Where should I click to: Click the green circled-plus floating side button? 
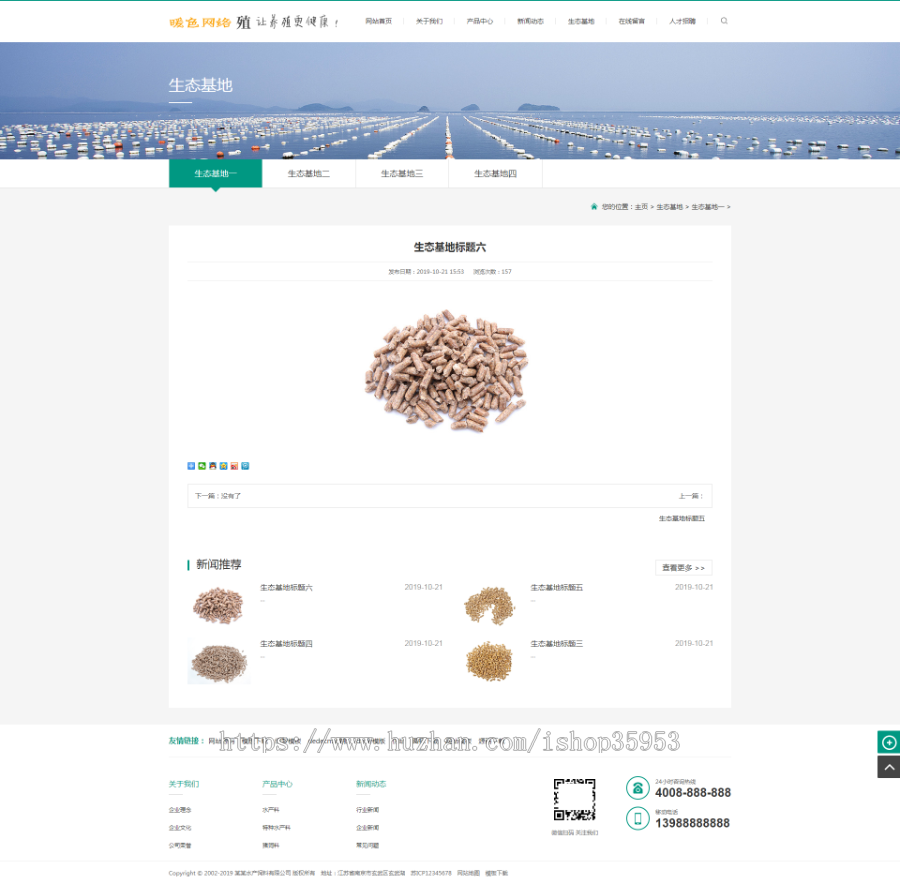[x=889, y=742]
